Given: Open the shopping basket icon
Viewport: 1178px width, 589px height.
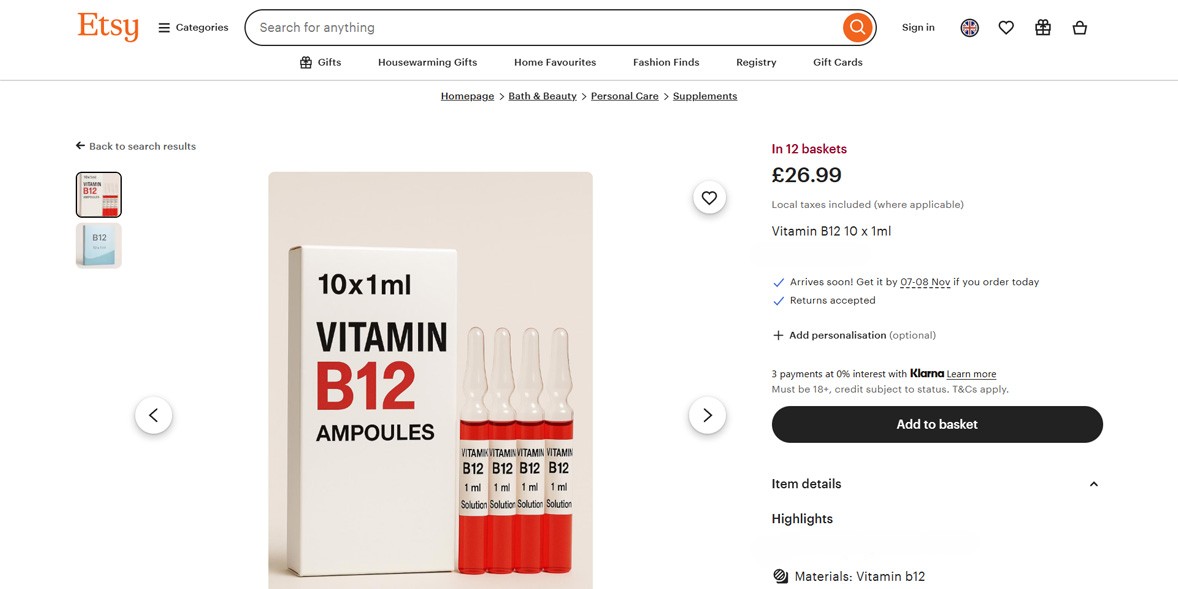Looking at the screenshot, I should tap(1080, 27).
